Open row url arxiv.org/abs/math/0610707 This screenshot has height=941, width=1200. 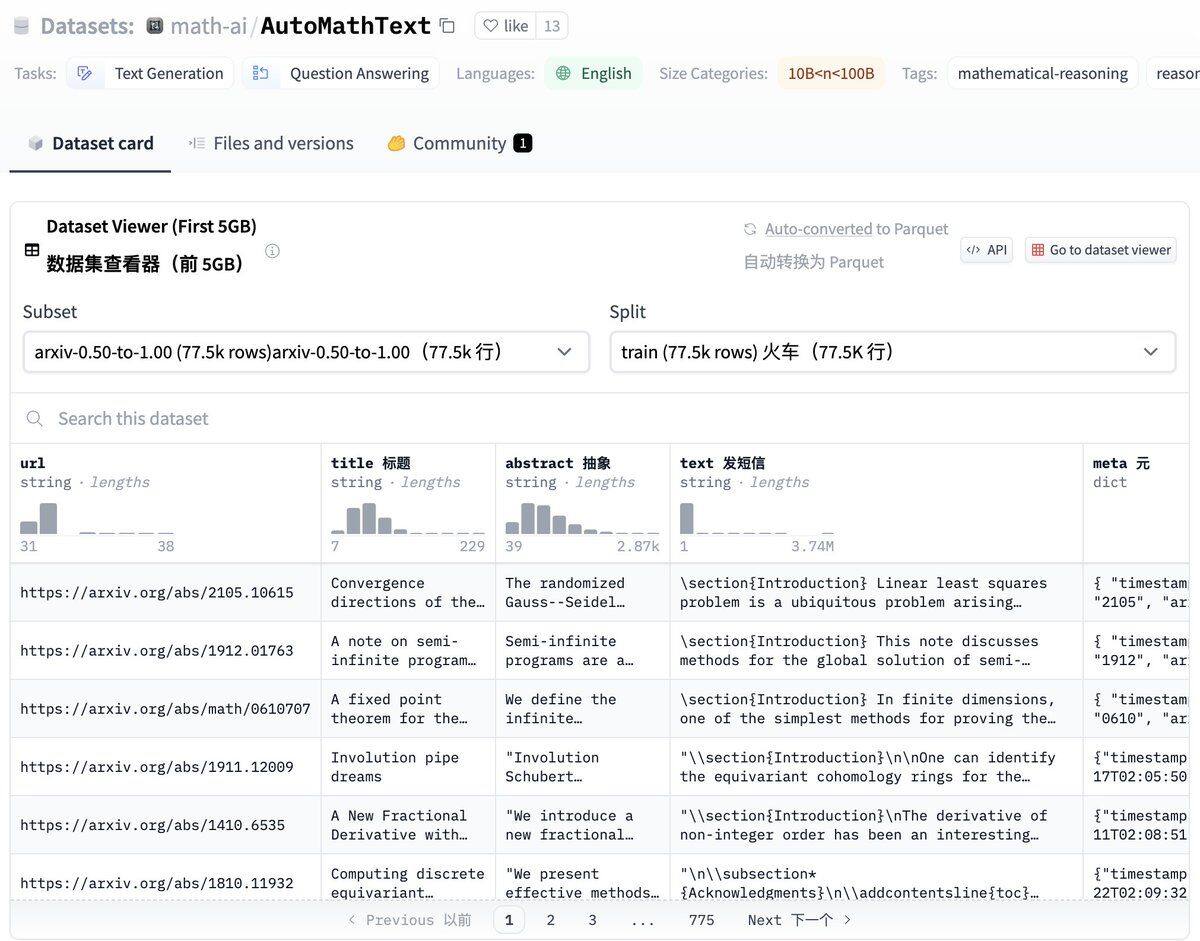tap(165, 709)
